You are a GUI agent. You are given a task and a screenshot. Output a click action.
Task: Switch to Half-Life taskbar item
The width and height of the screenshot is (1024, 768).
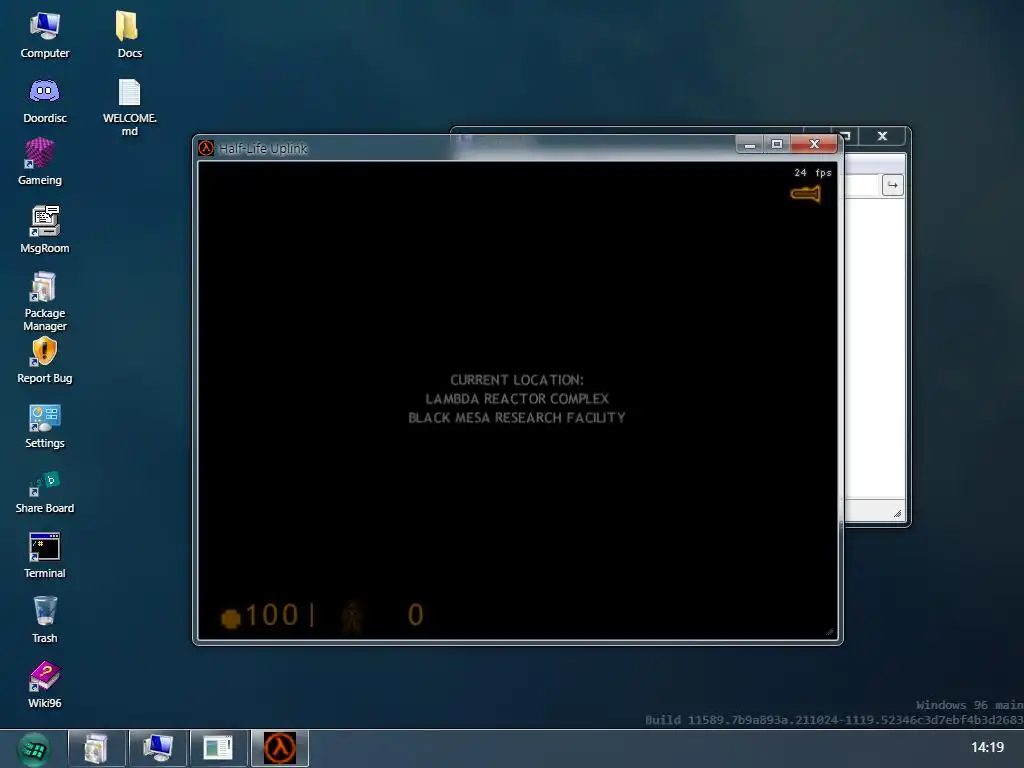(x=280, y=748)
